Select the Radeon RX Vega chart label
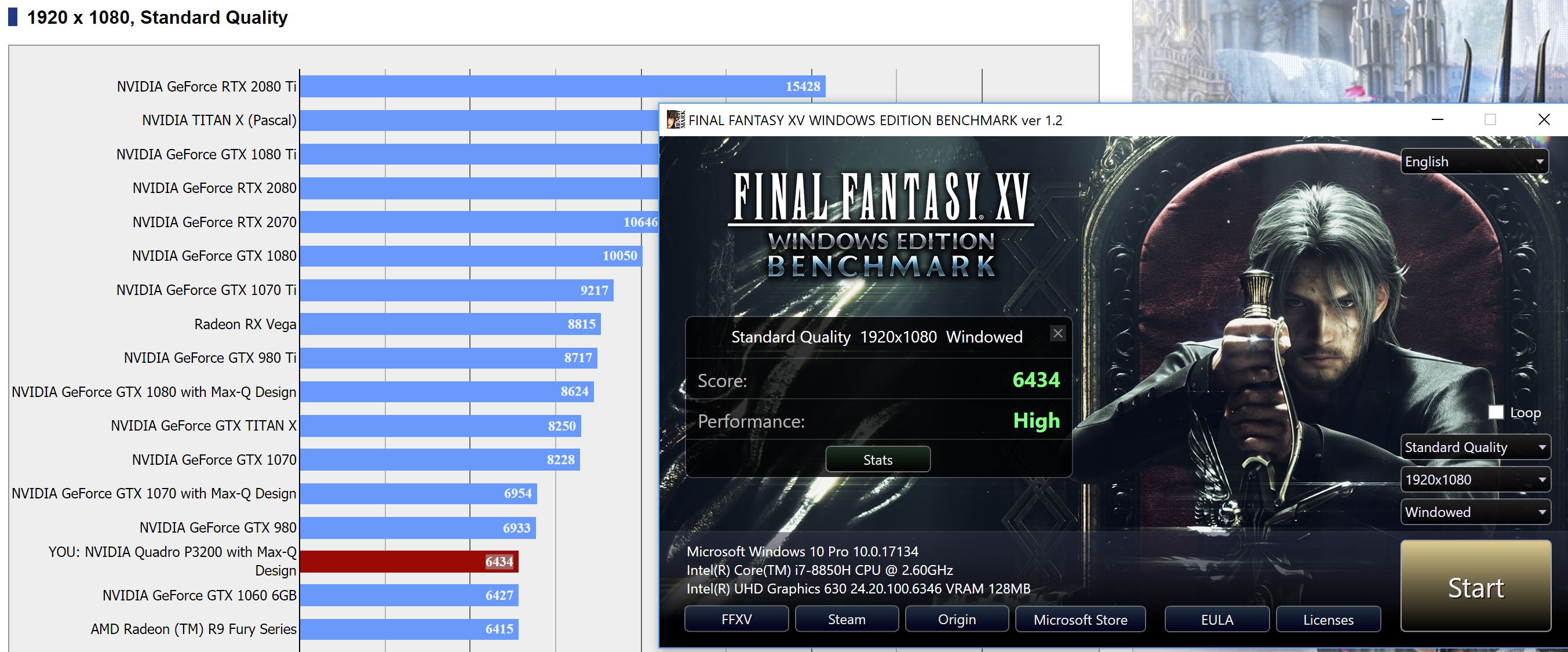The height and width of the screenshot is (652, 1568). tap(245, 324)
